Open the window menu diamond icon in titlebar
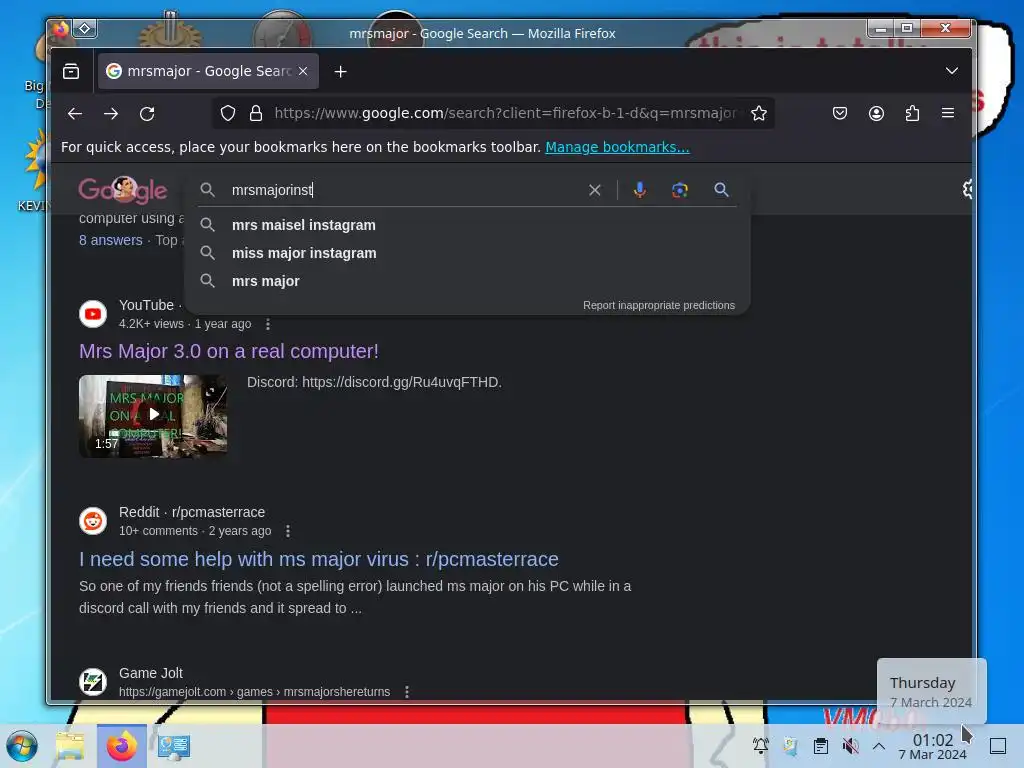 pos(85,28)
